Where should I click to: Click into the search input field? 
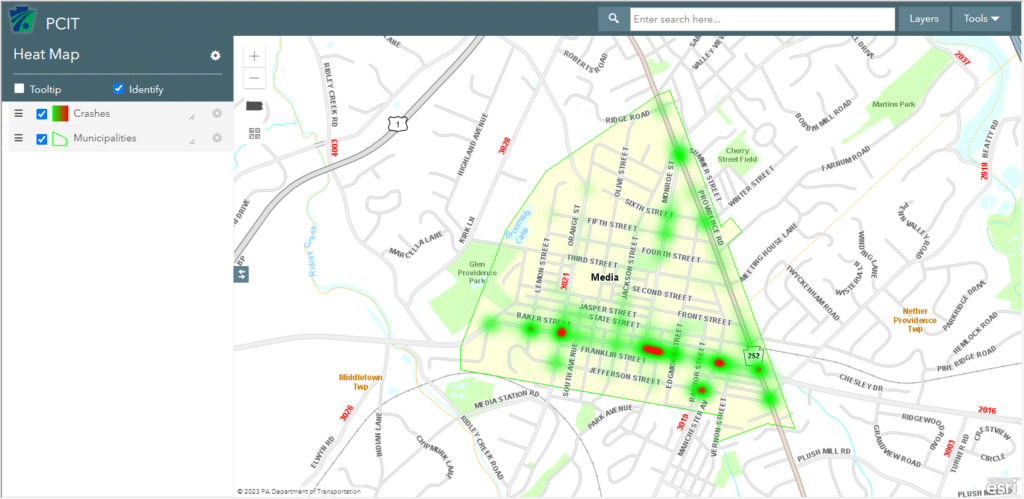[x=762, y=20]
